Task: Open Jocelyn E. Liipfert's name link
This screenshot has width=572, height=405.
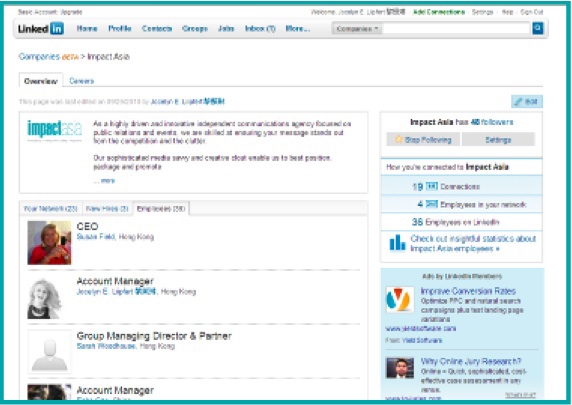Action: [x=116, y=292]
